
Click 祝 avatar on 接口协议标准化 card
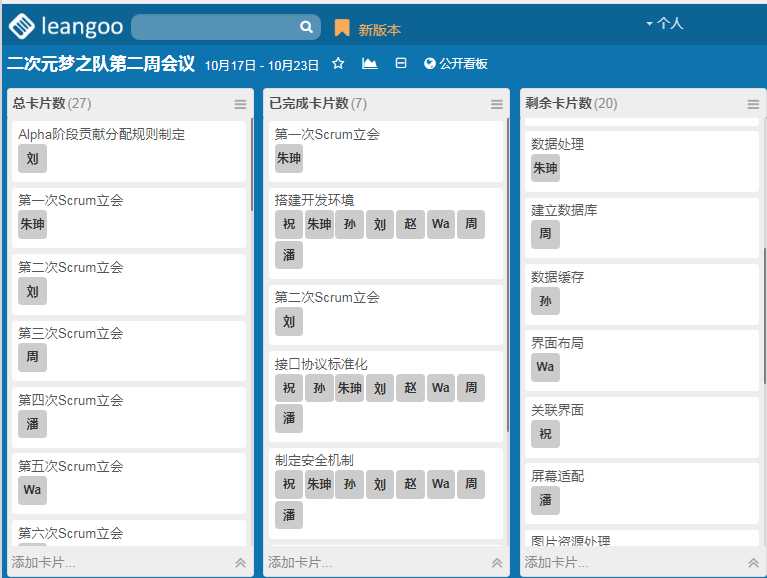[289, 388]
